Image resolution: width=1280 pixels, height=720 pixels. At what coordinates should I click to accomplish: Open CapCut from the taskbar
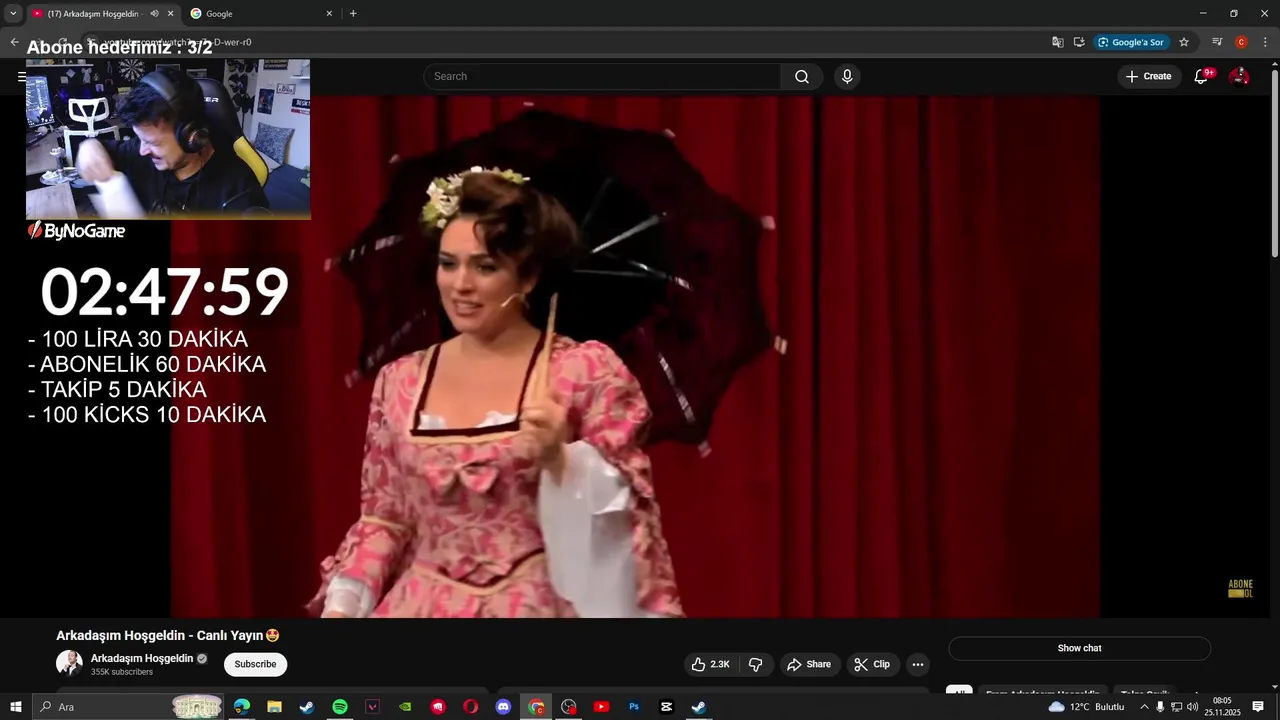tap(667, 707)
